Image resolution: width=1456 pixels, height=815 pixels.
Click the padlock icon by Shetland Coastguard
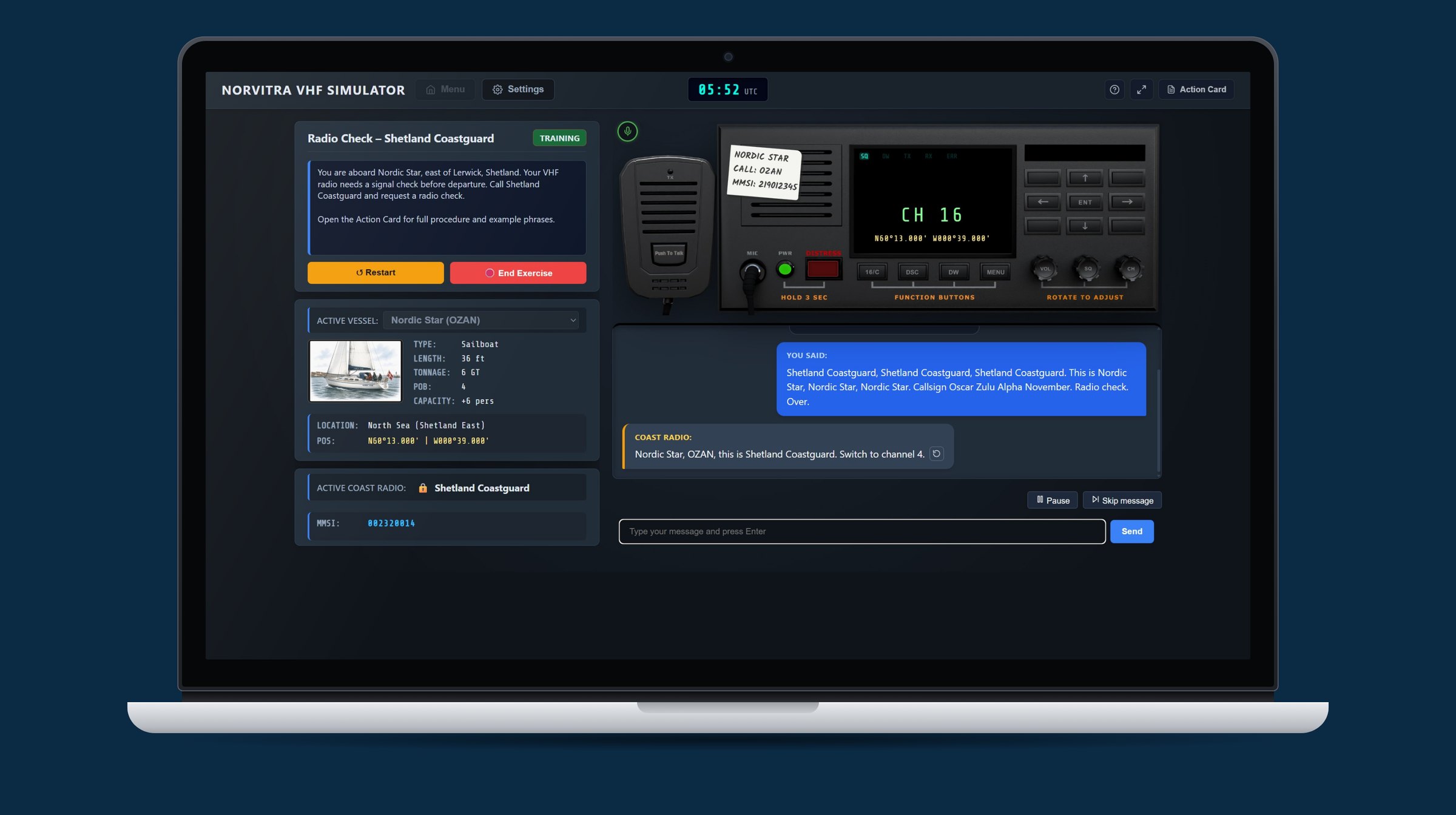click(x=423, y=488)
